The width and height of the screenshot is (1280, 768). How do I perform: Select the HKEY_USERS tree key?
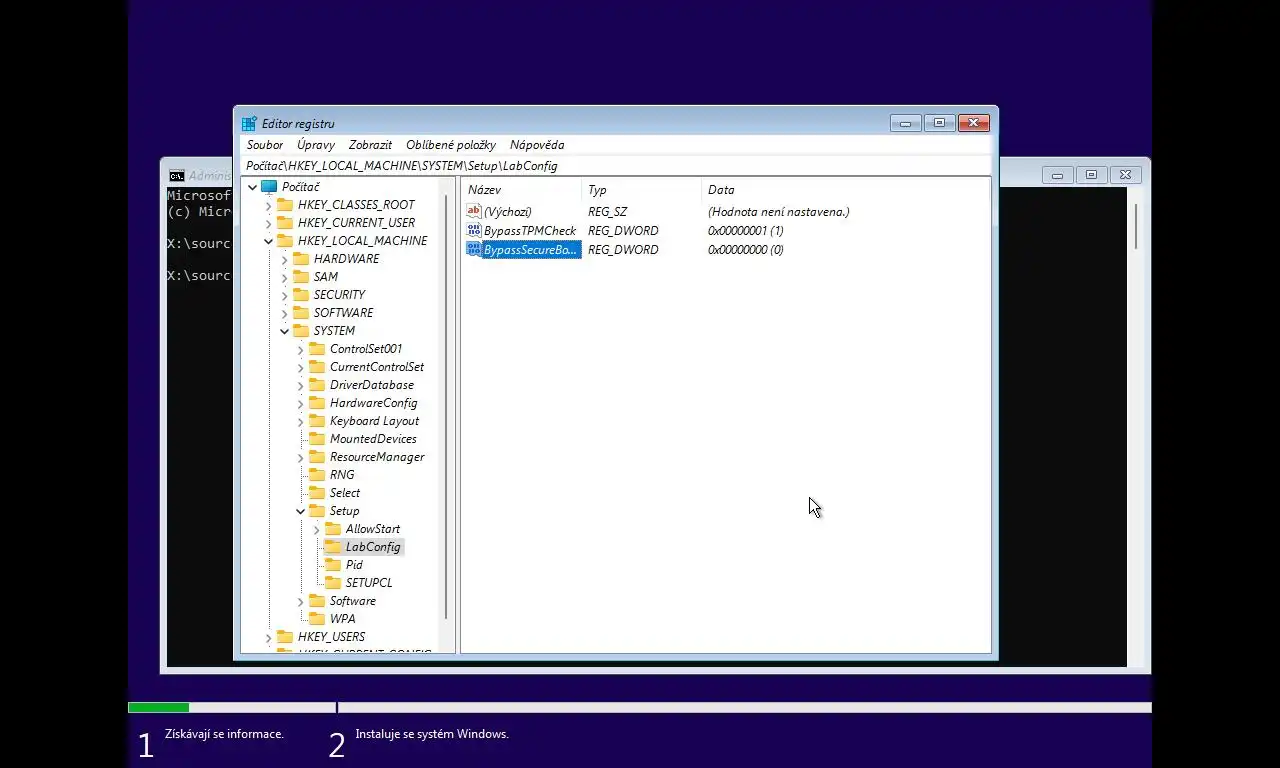tap(331, 637)
